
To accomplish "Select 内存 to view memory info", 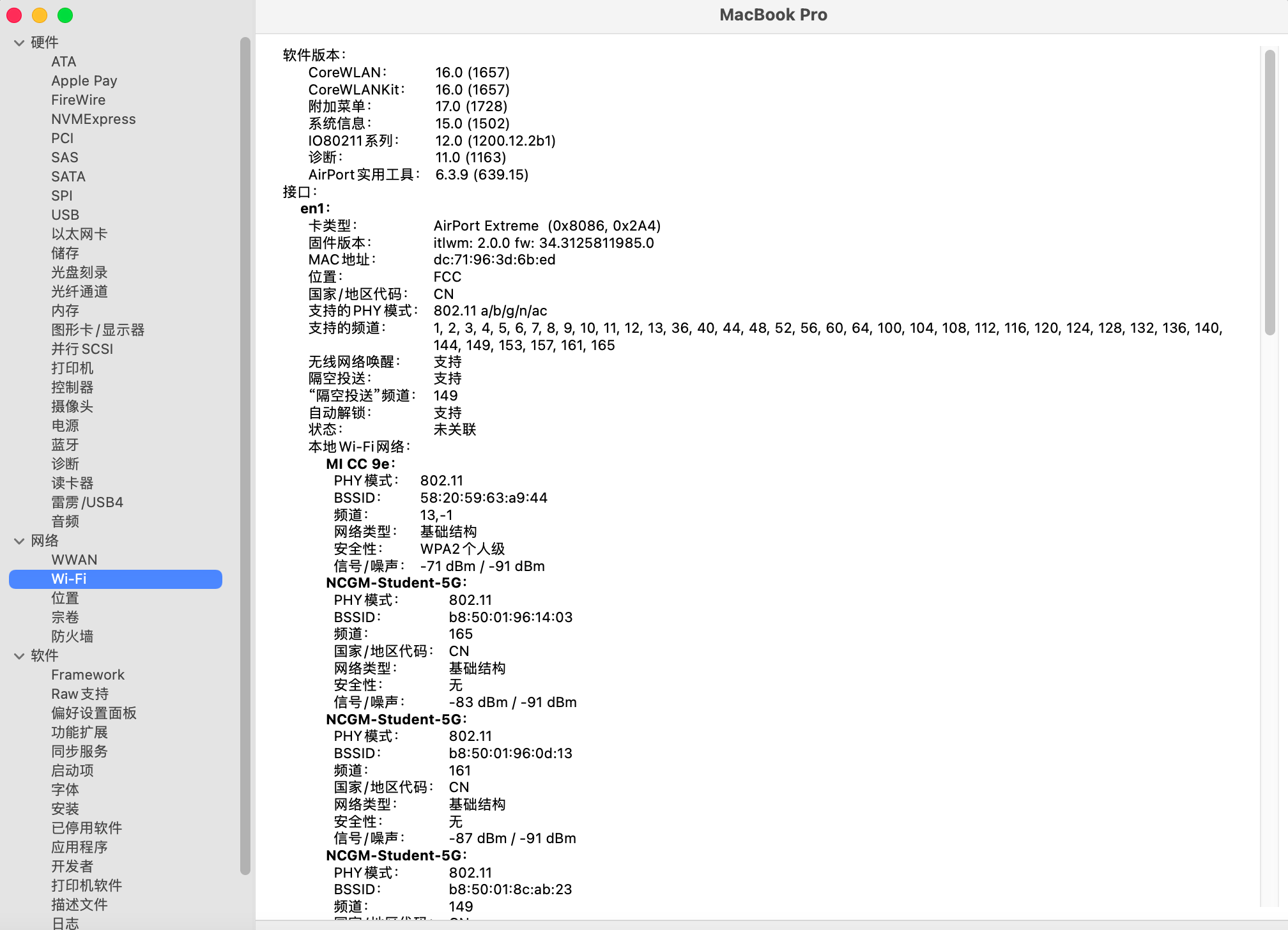I will click(65, 310).
